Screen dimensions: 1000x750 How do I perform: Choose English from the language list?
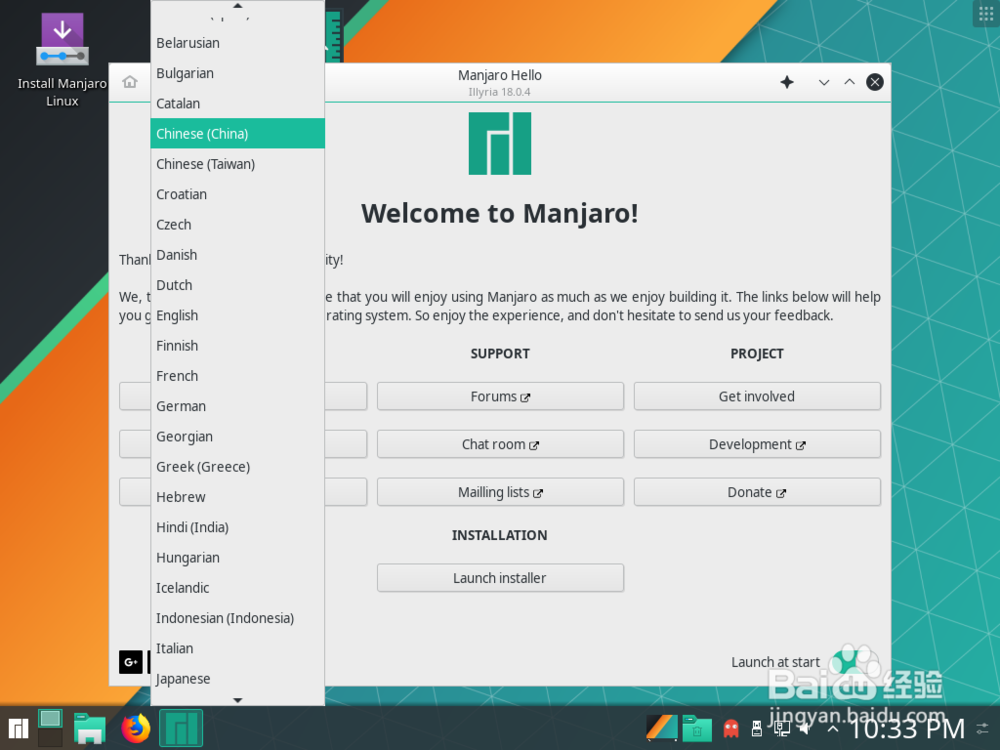click(238, 315)
